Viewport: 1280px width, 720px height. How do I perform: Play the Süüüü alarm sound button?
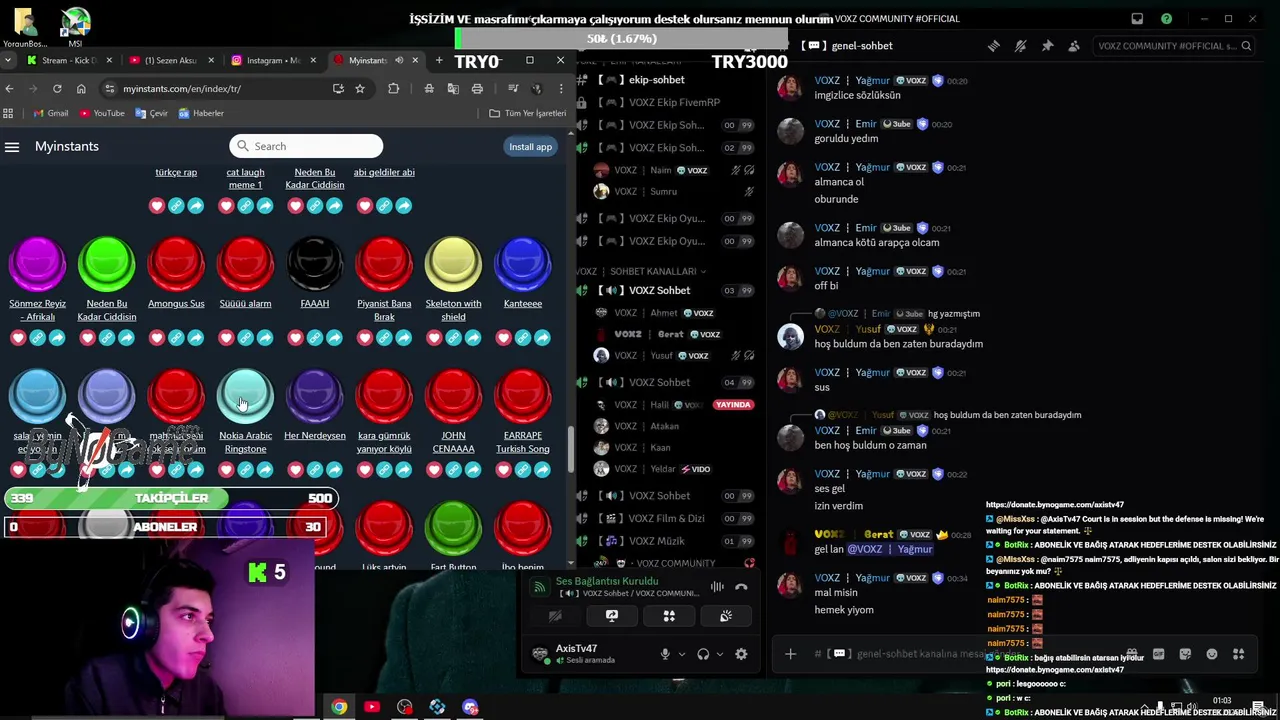pos(245,264)
